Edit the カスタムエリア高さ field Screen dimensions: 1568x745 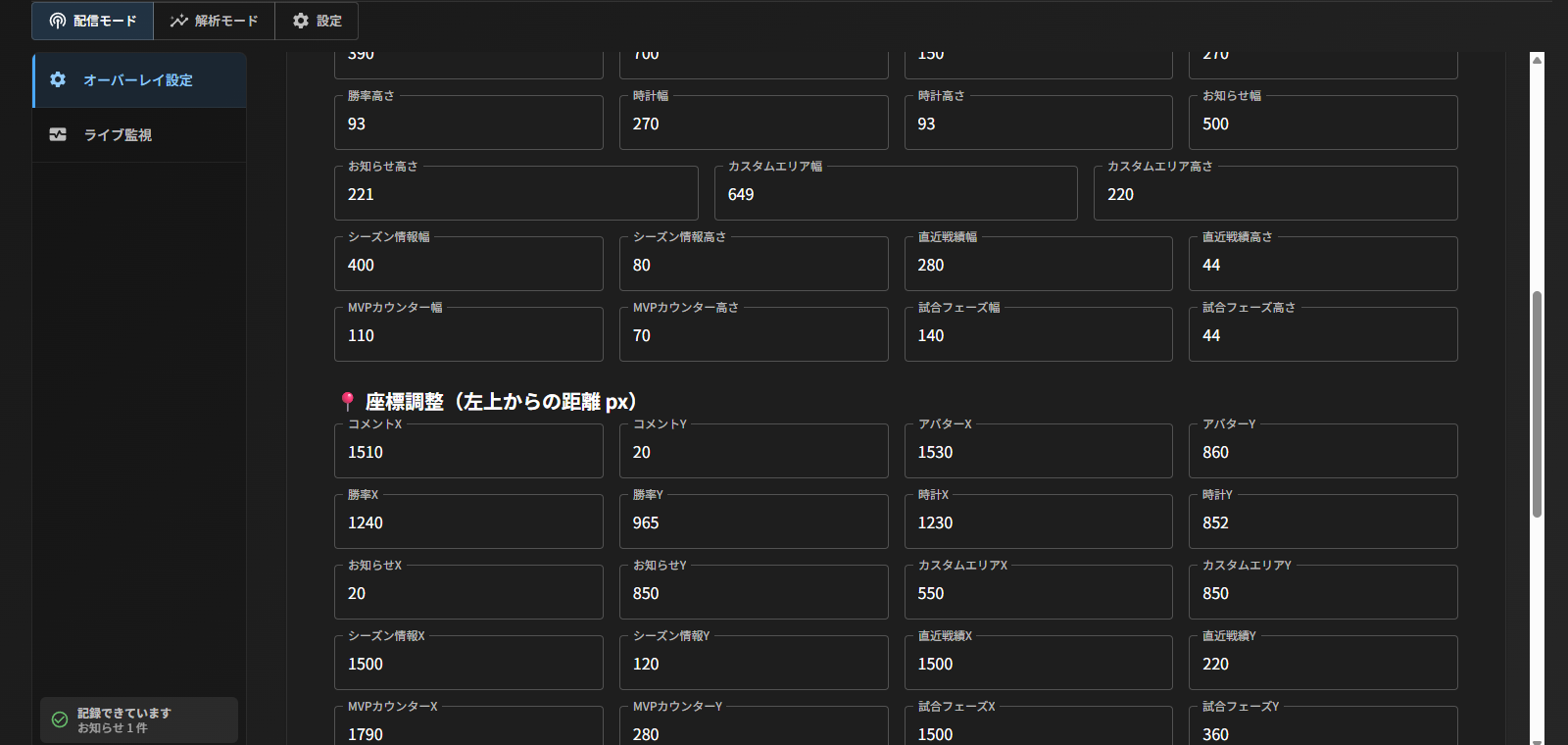pyautogui.click(x=1276, y=193)
